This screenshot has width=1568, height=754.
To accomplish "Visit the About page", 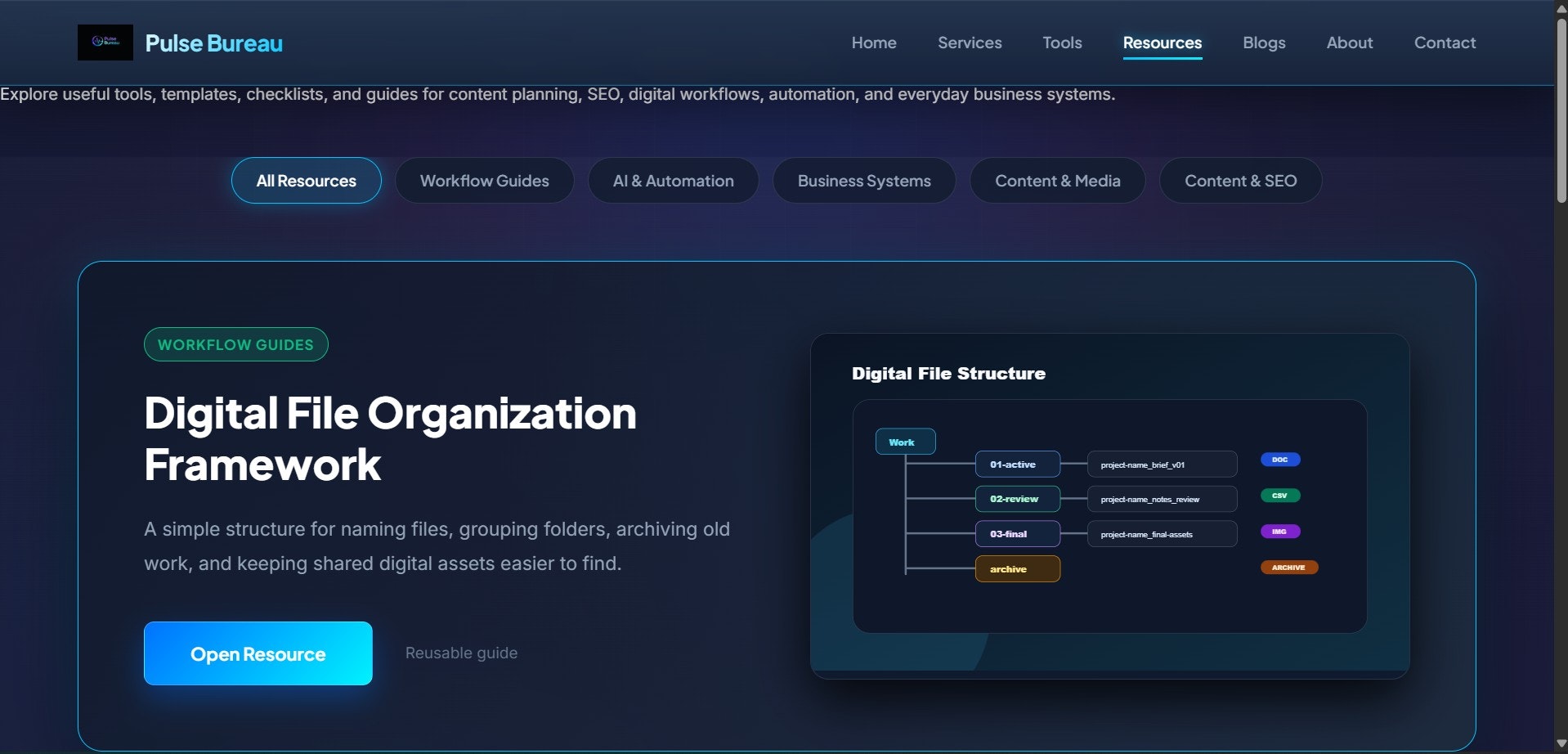I will point(1350,43).
